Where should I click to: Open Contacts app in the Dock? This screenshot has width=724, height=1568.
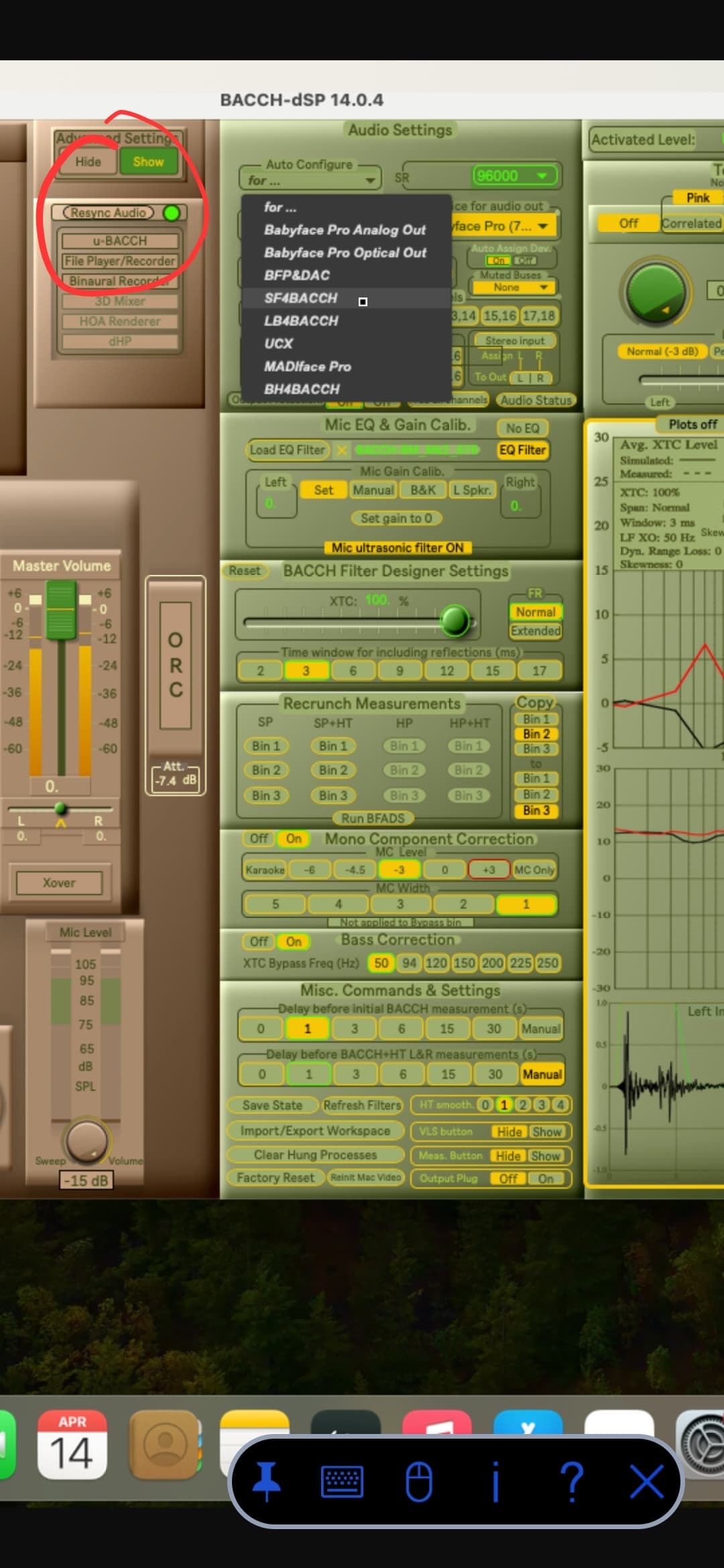click(165, 1444)
